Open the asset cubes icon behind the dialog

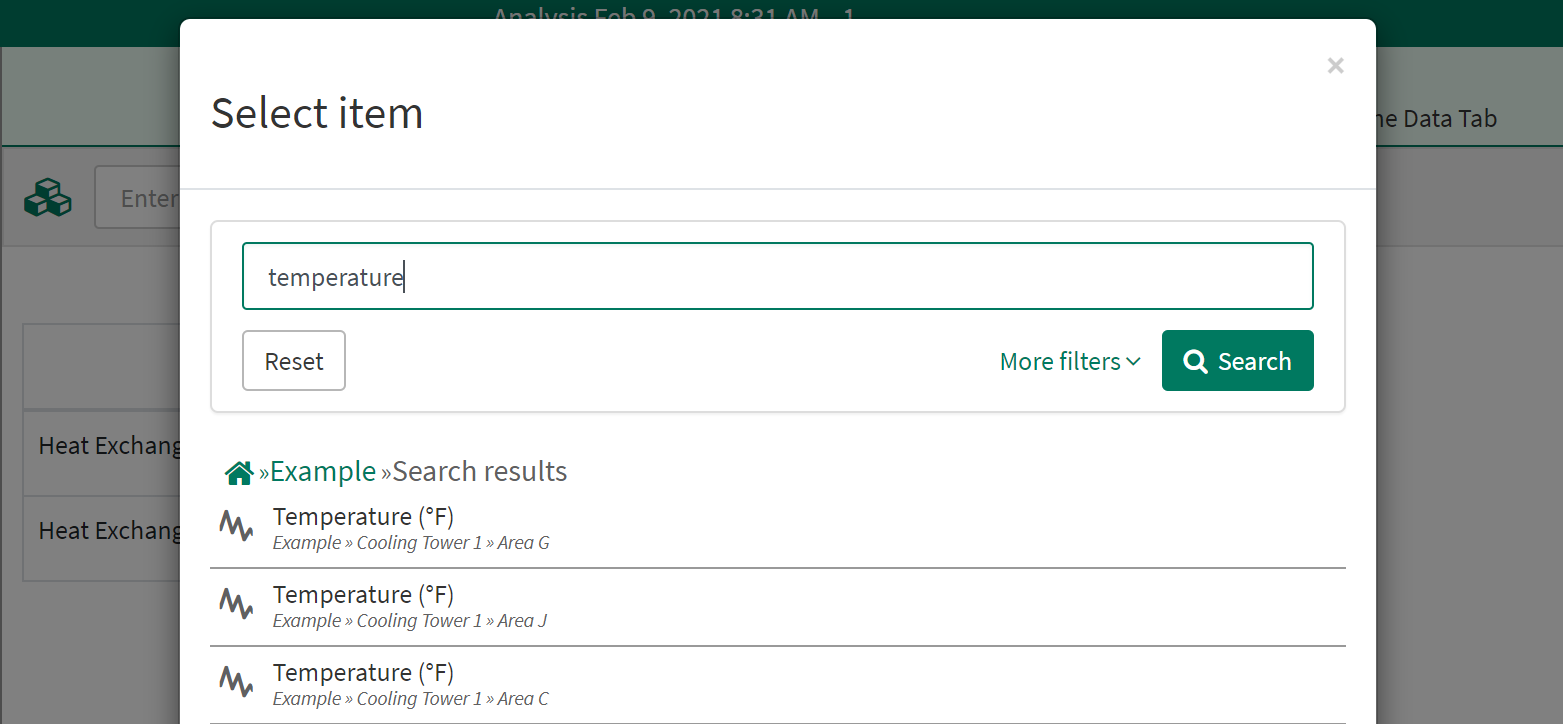48,198
